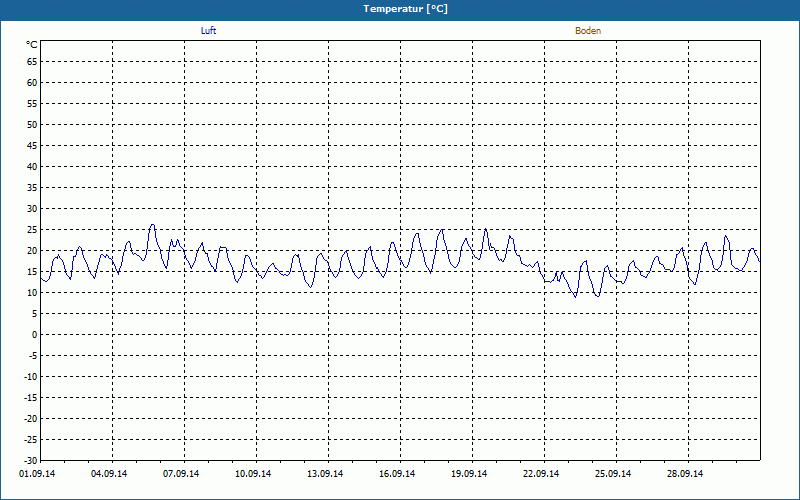800x500 pixels.
Task: Select the -10 value on y-axis
Action: tap(31, 377)
